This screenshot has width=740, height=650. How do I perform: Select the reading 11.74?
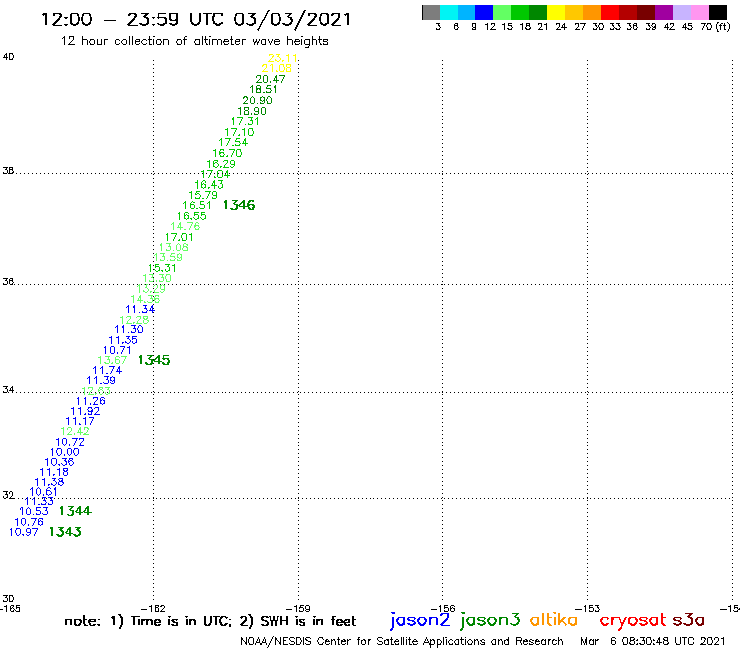[x=107, y=371]
